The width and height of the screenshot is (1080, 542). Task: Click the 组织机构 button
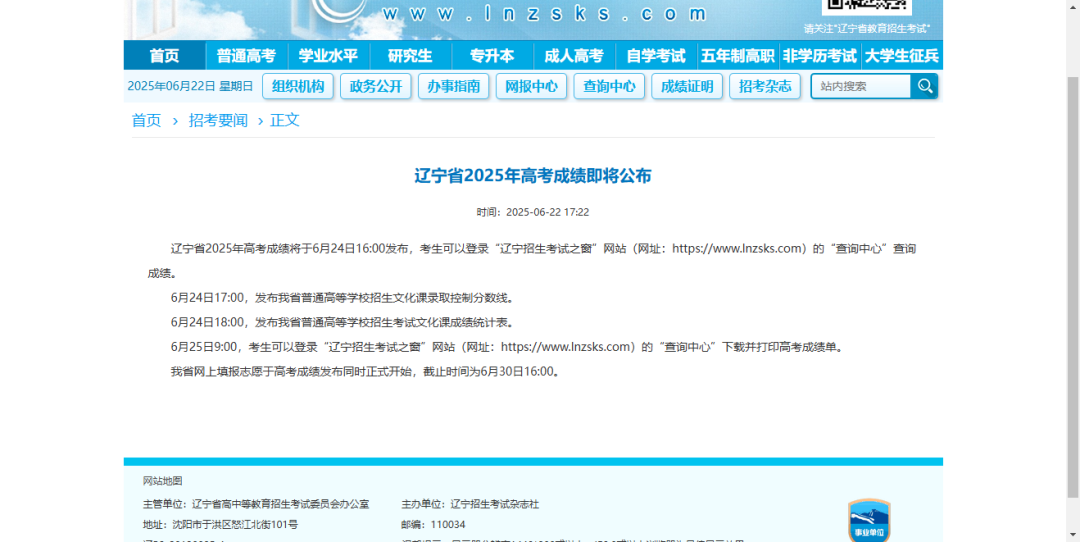point(298,86)
